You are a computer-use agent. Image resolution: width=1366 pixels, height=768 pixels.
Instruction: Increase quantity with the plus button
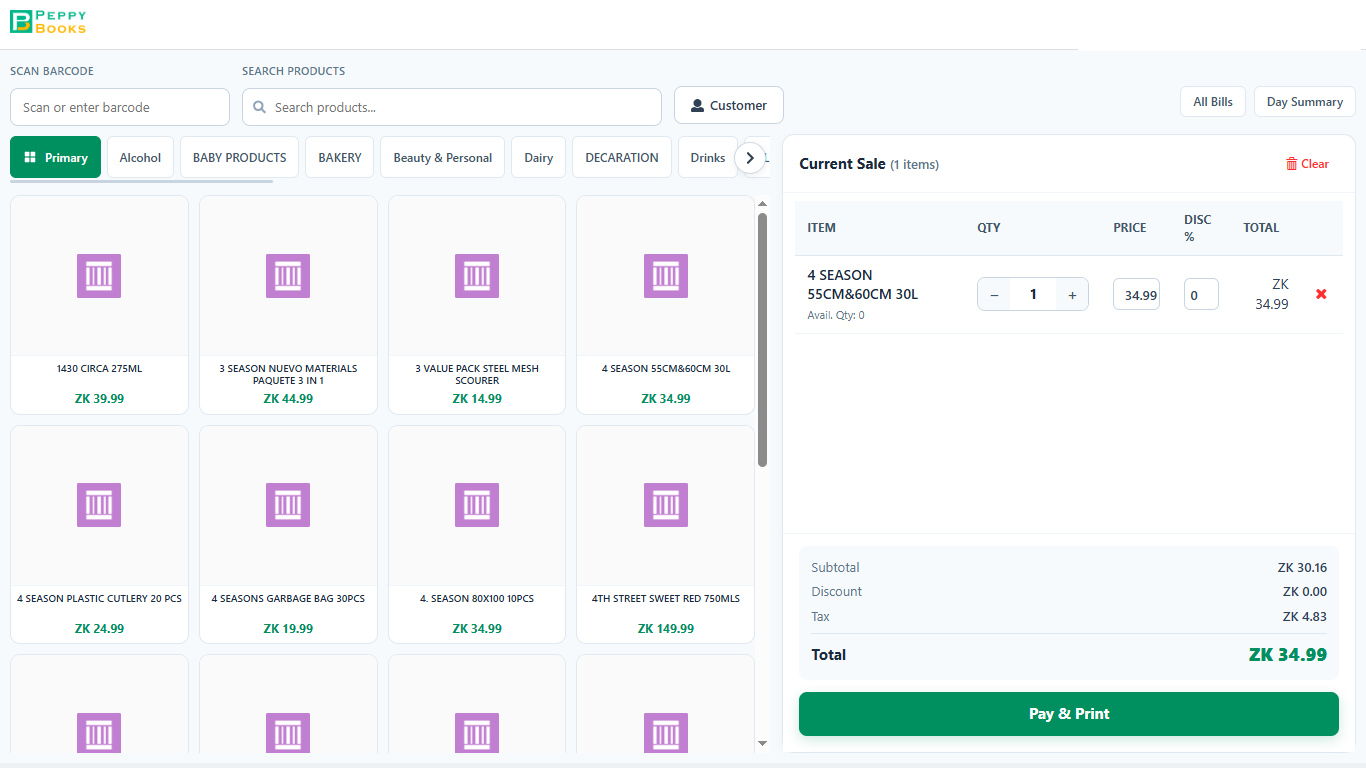1072,294
